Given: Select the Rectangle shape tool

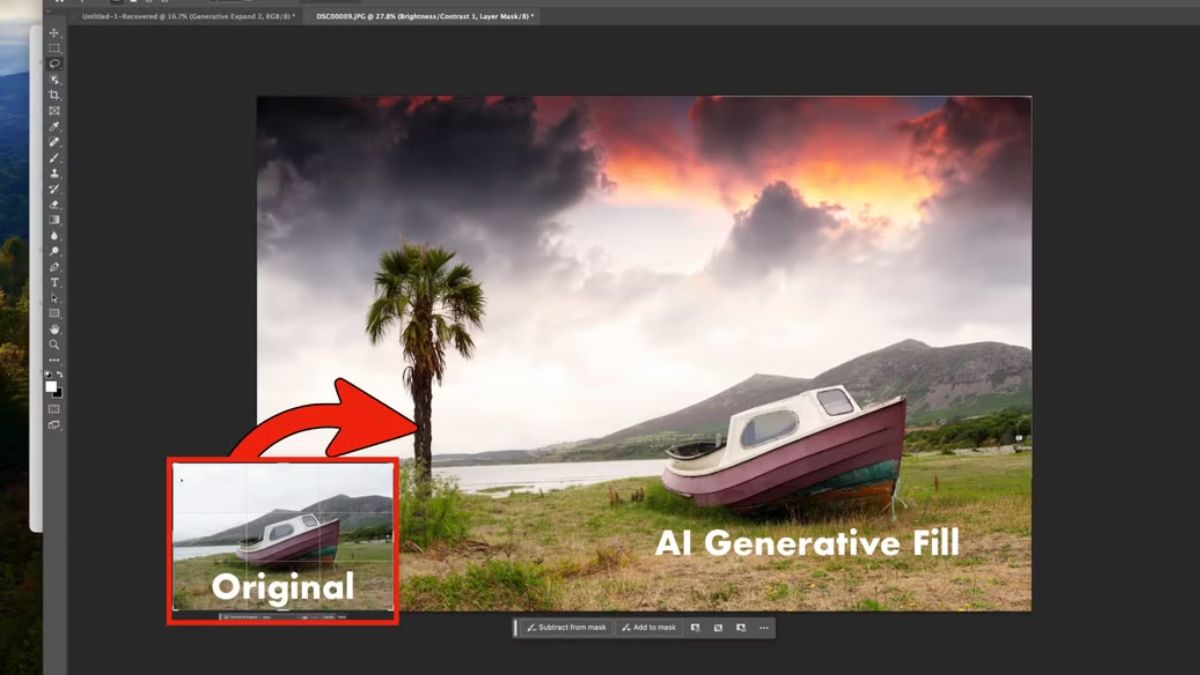Looking at the screenshot, I should pos(54,313).
